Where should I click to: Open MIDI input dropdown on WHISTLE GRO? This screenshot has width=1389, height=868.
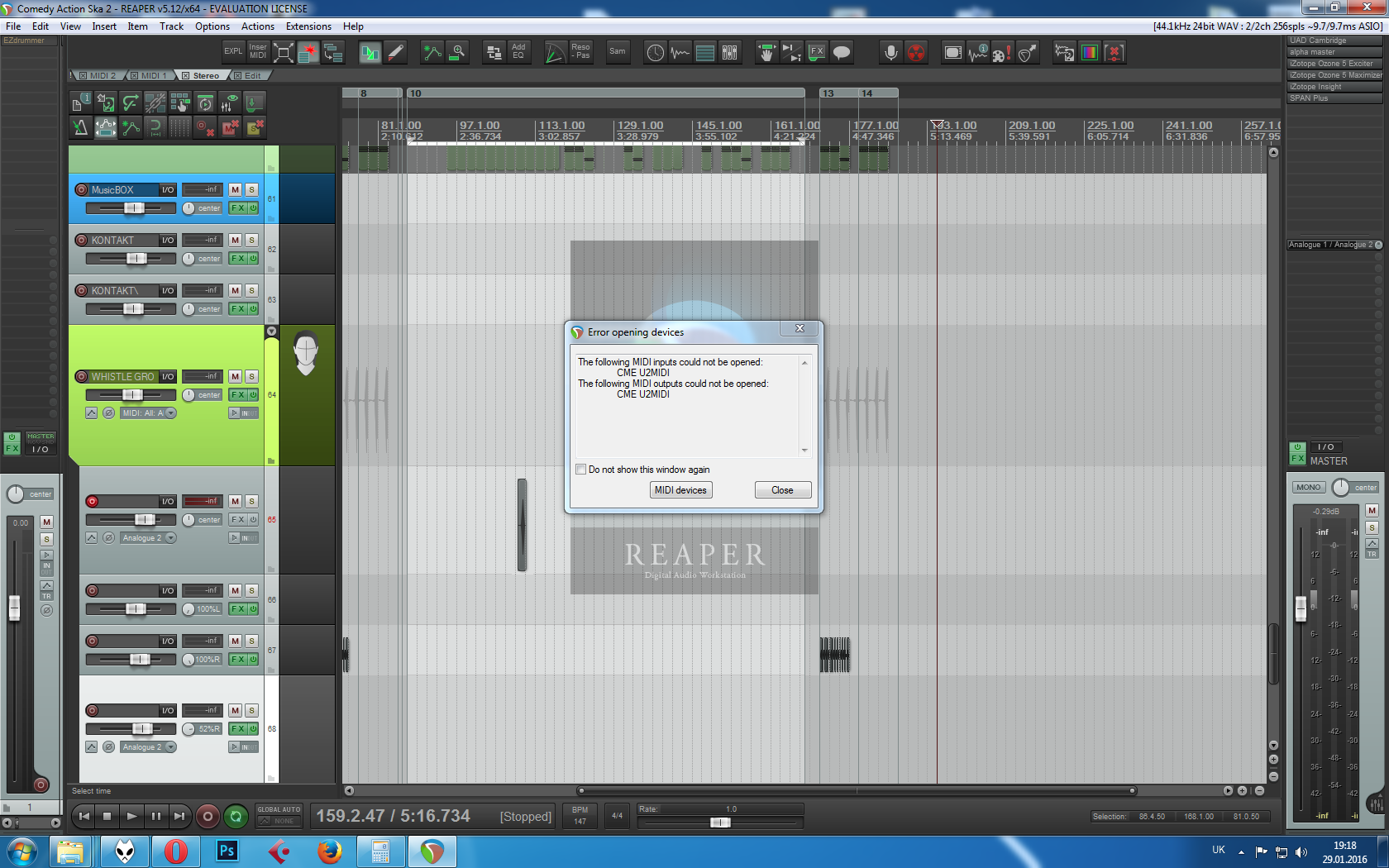point(149,413)
